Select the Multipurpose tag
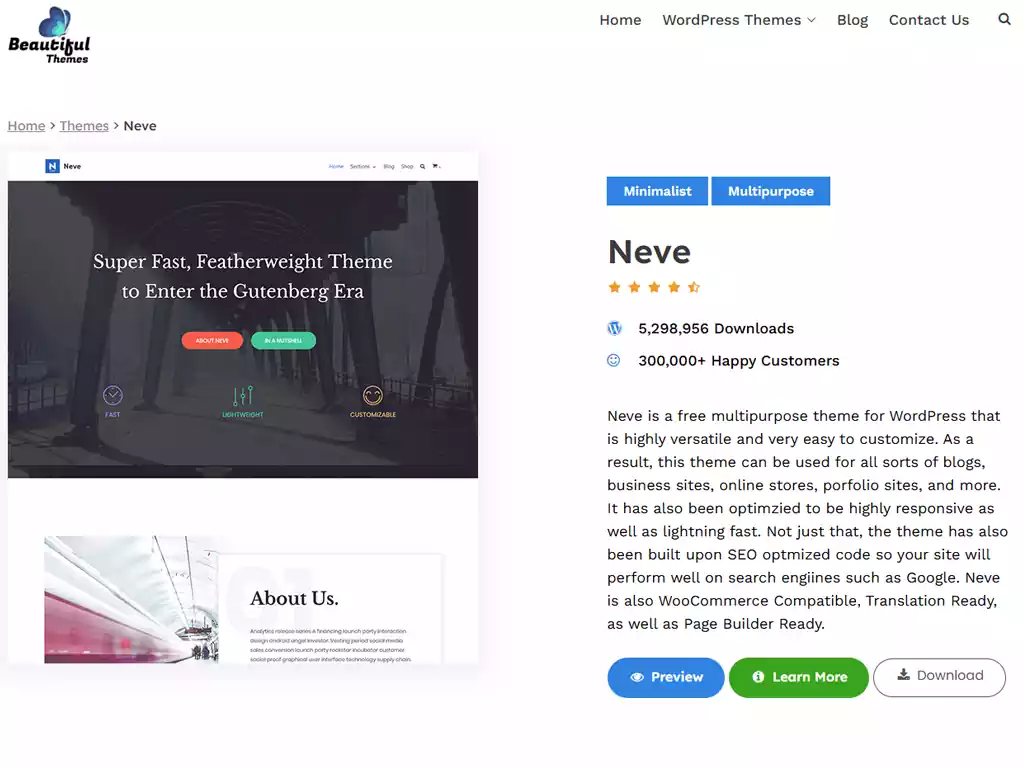Viewport: 1024px width, 768px height. [x=771, y=191]
